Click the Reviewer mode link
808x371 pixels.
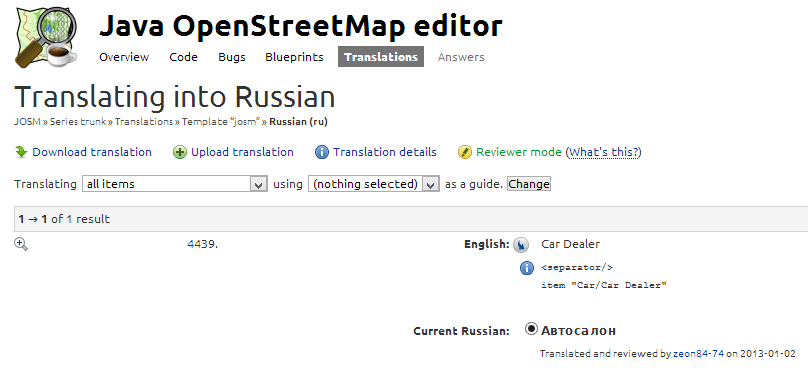519,152
